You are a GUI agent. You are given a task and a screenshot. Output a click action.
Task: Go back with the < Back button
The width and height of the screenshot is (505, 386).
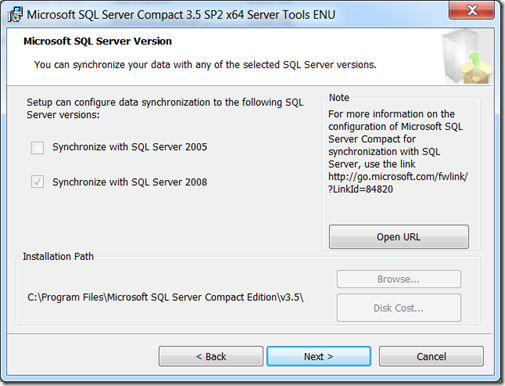pos(211,356)
